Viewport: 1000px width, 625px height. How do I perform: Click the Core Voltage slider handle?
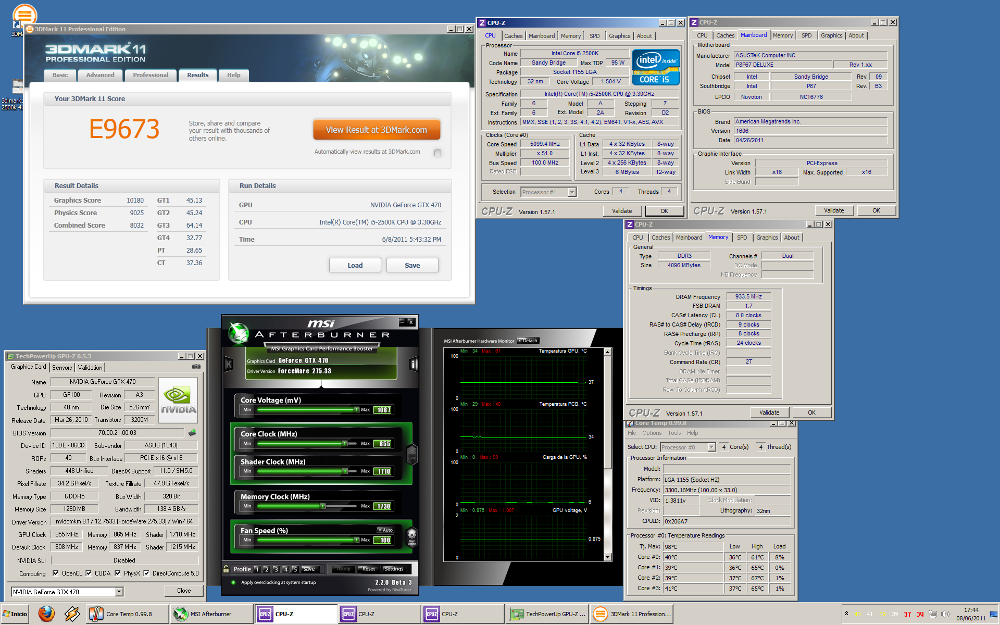pyautogui.click(x=356, y=409)
